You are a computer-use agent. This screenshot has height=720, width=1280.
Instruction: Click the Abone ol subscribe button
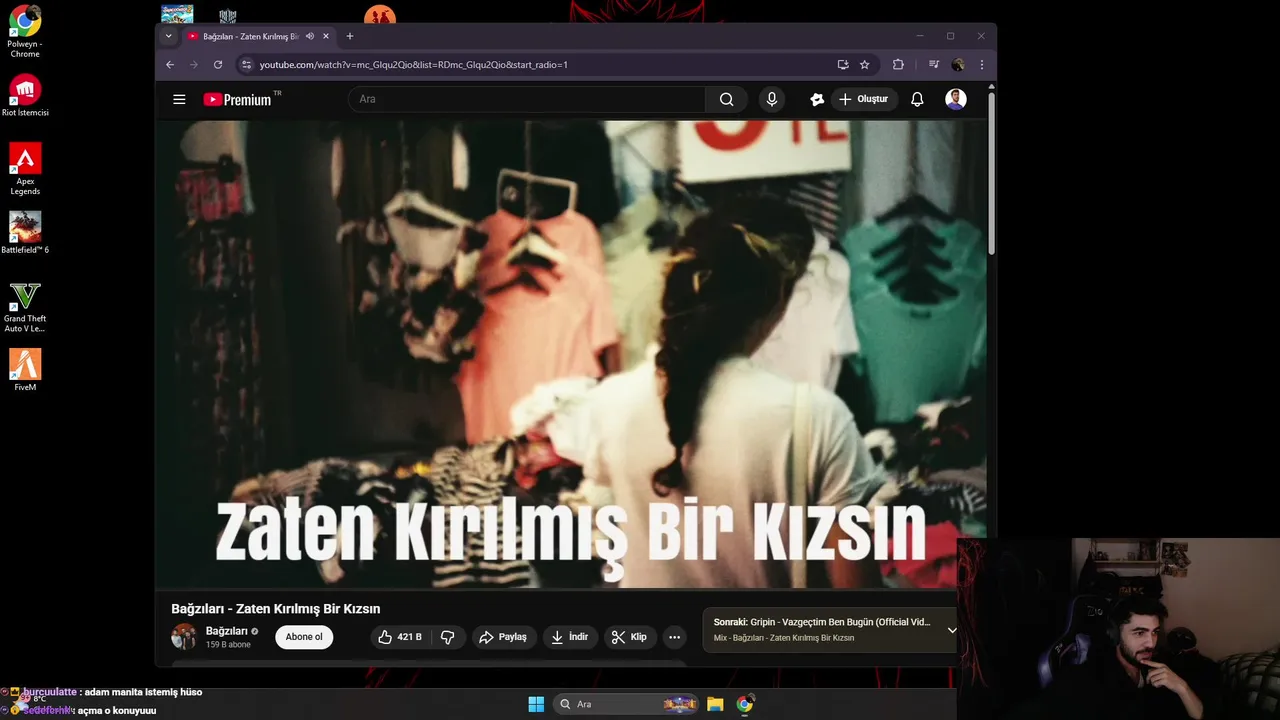pyautogui.click(x=304, y=637)
